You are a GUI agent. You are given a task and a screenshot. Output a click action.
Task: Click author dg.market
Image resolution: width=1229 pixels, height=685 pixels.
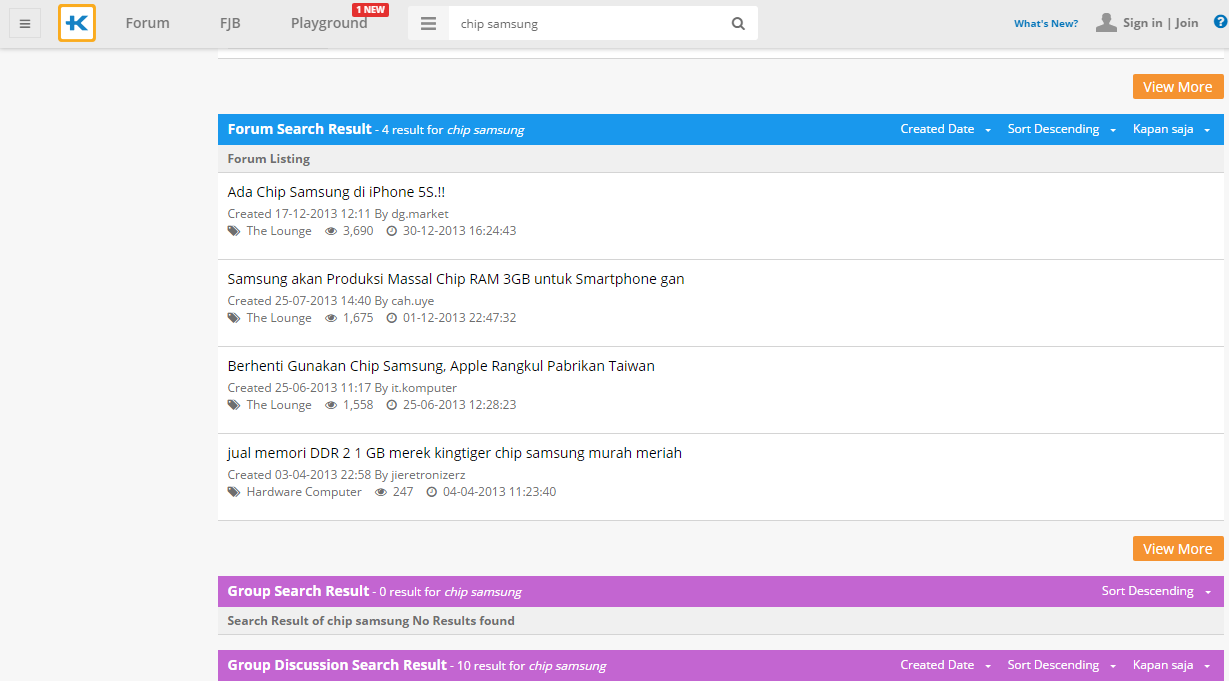tap(420, 214)
